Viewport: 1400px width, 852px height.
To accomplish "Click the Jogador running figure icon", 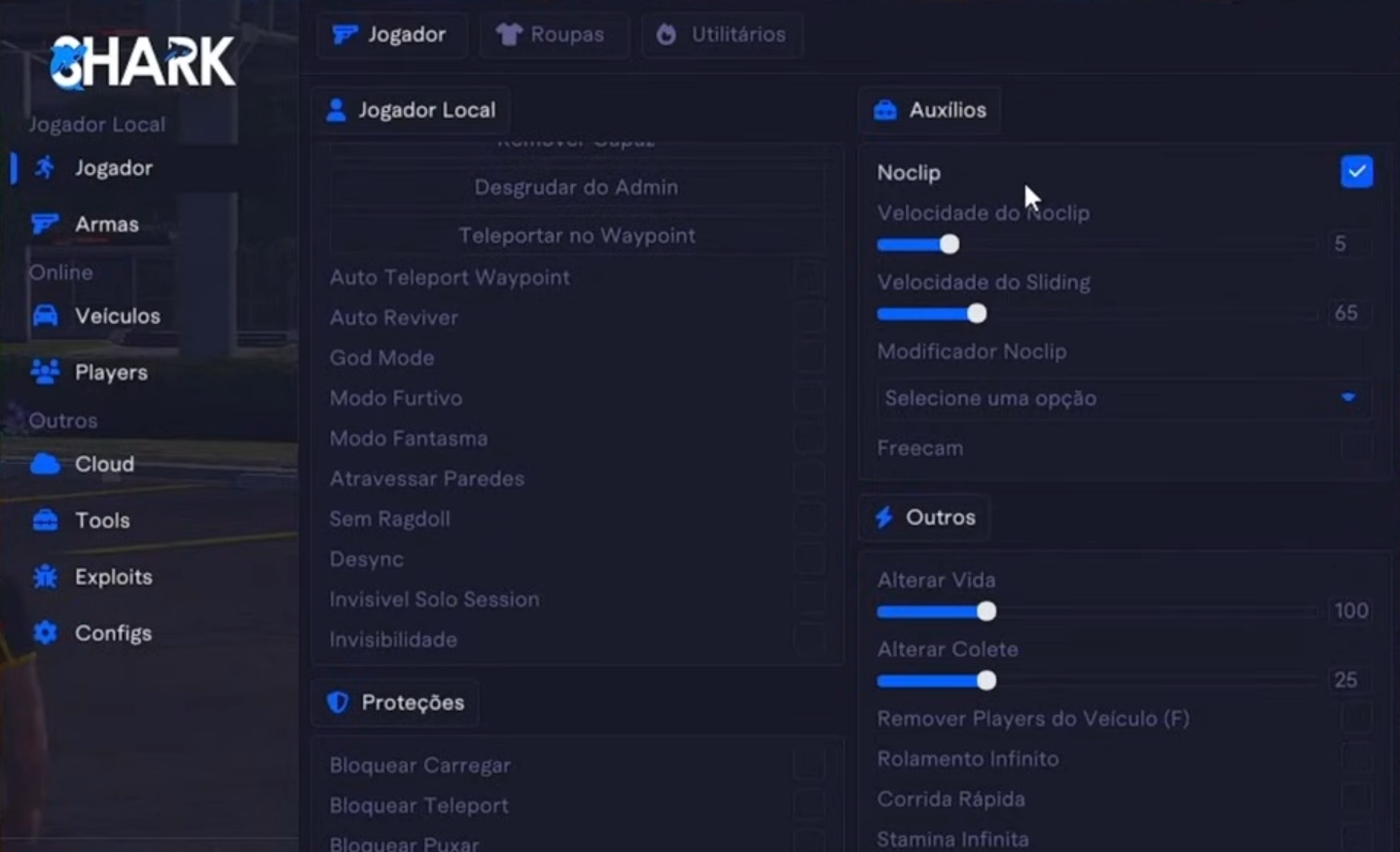I will (x=45, y=168).
